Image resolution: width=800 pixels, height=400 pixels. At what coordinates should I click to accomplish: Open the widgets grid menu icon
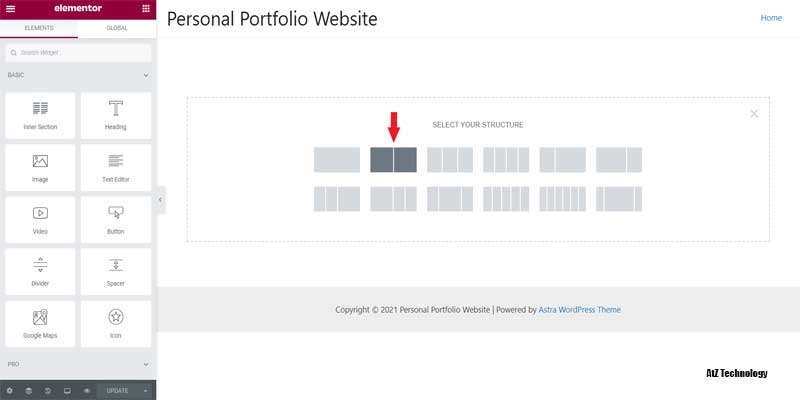146,8
